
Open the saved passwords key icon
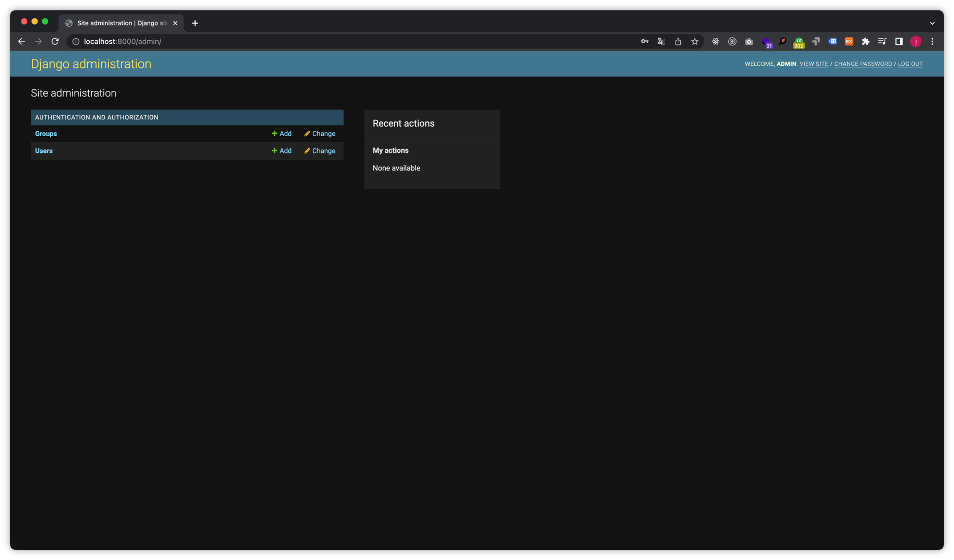coord(644,41)
